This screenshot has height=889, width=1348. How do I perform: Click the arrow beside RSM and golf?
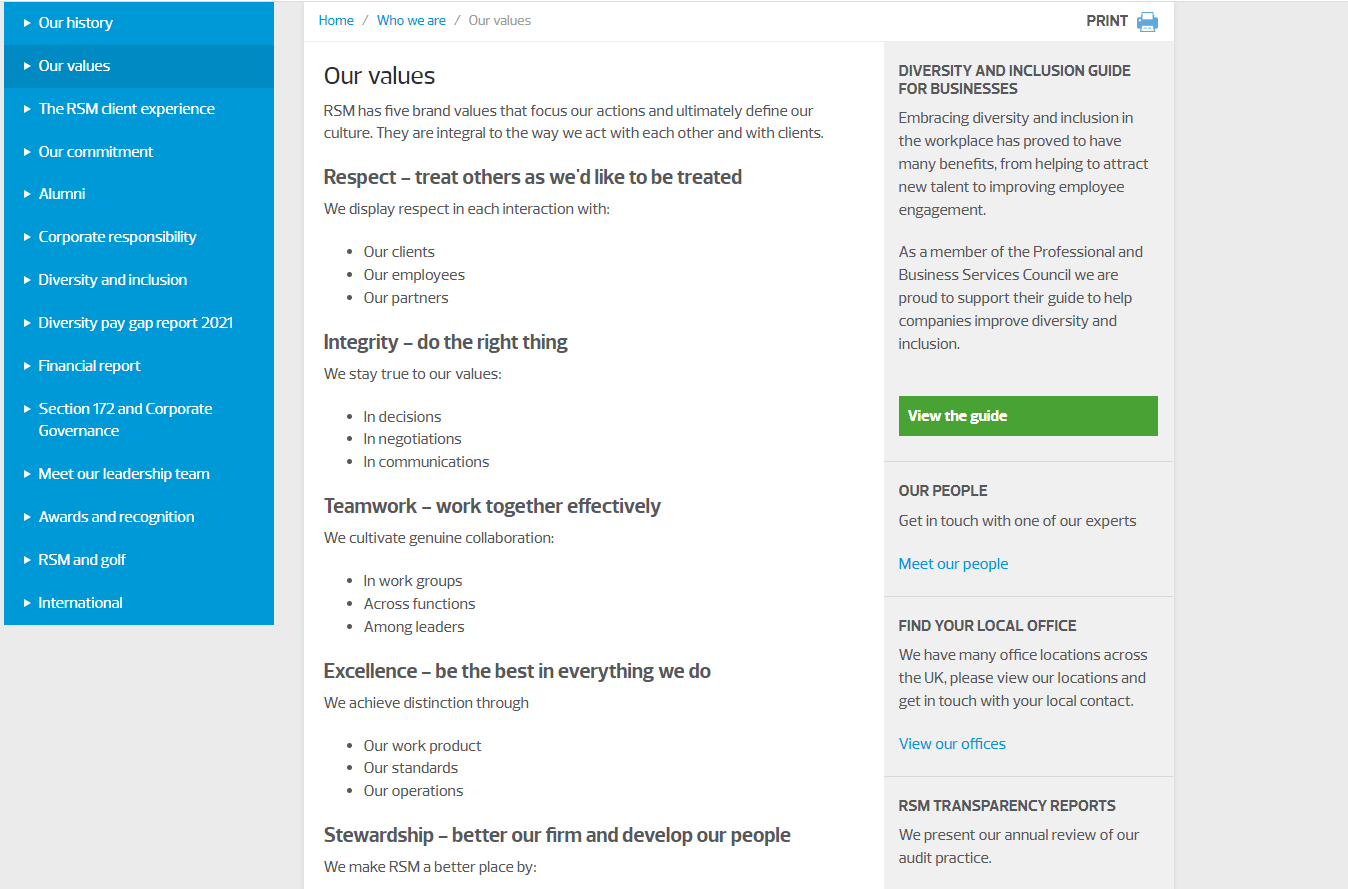pyautogui.click(x=27, y=560)
